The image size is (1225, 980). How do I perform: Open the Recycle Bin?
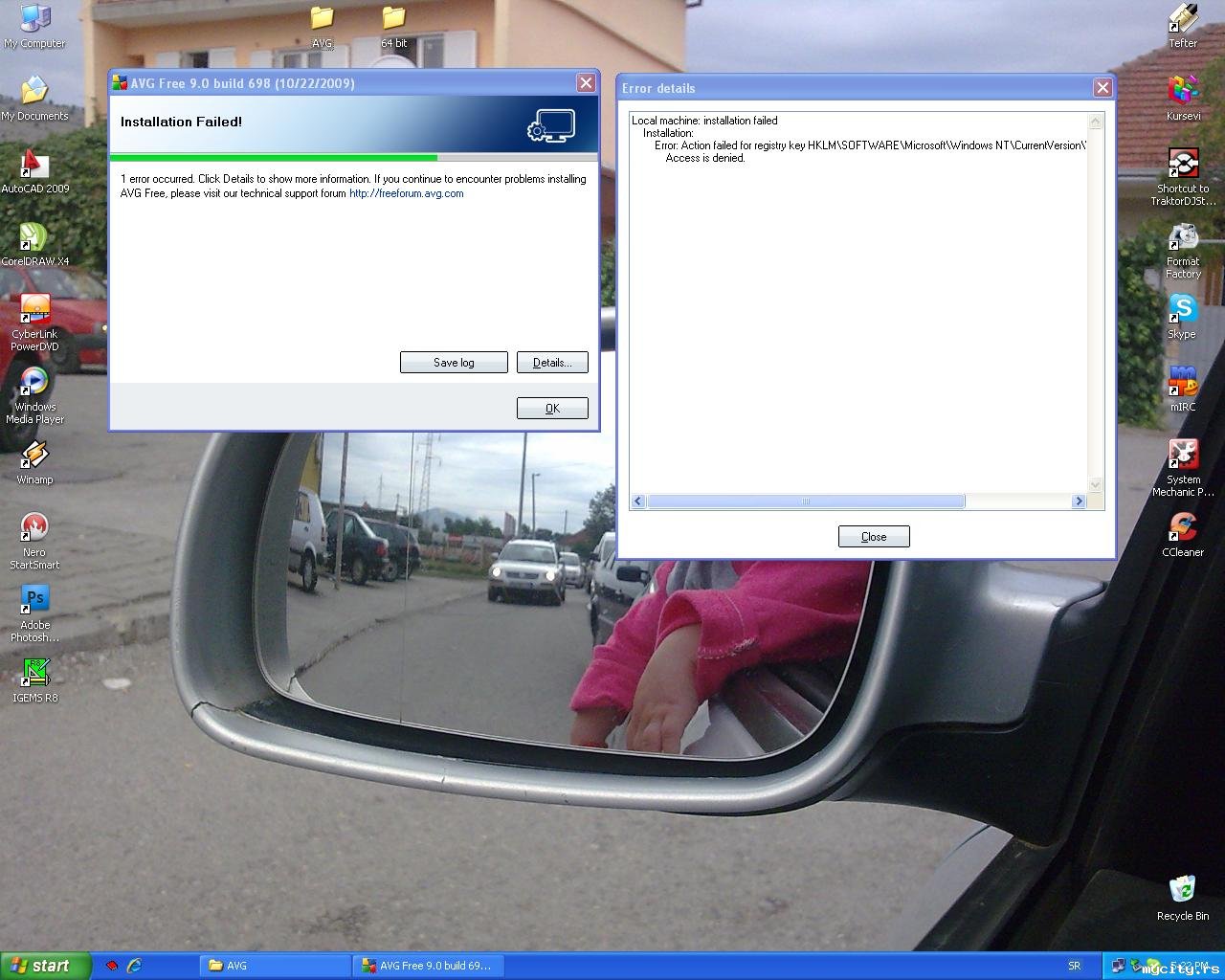(x=1183, y=899)
